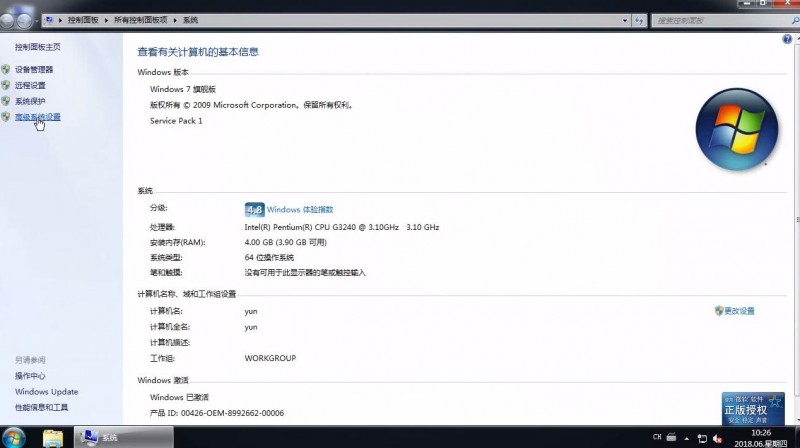
Task: Open System protection (系统保护) link
Action: point(30,101)
